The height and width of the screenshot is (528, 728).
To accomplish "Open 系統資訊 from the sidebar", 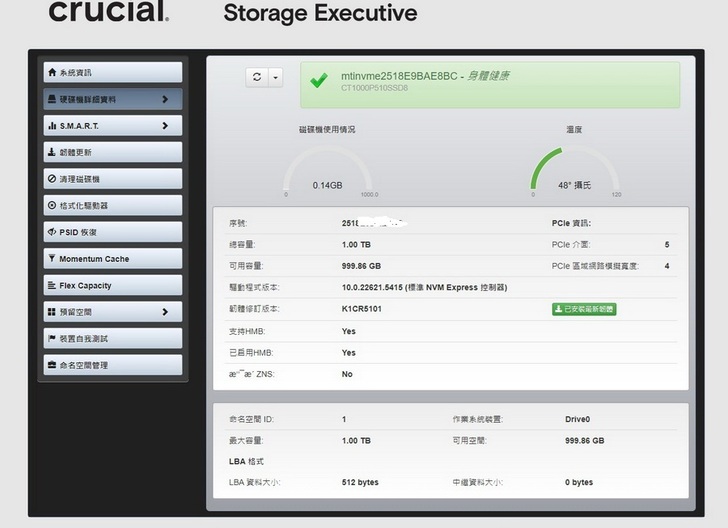I will click(x=112, y=73).
